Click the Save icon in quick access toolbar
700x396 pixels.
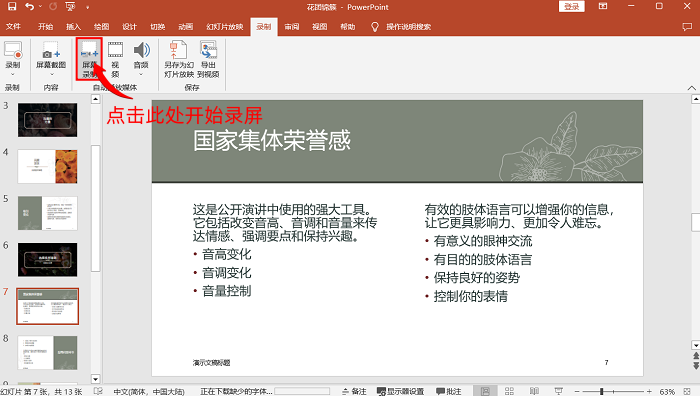(x=12, y=7)
